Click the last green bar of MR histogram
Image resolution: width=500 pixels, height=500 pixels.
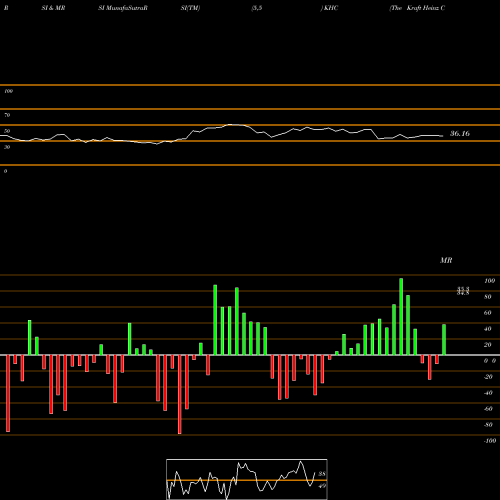pos(444,340)
